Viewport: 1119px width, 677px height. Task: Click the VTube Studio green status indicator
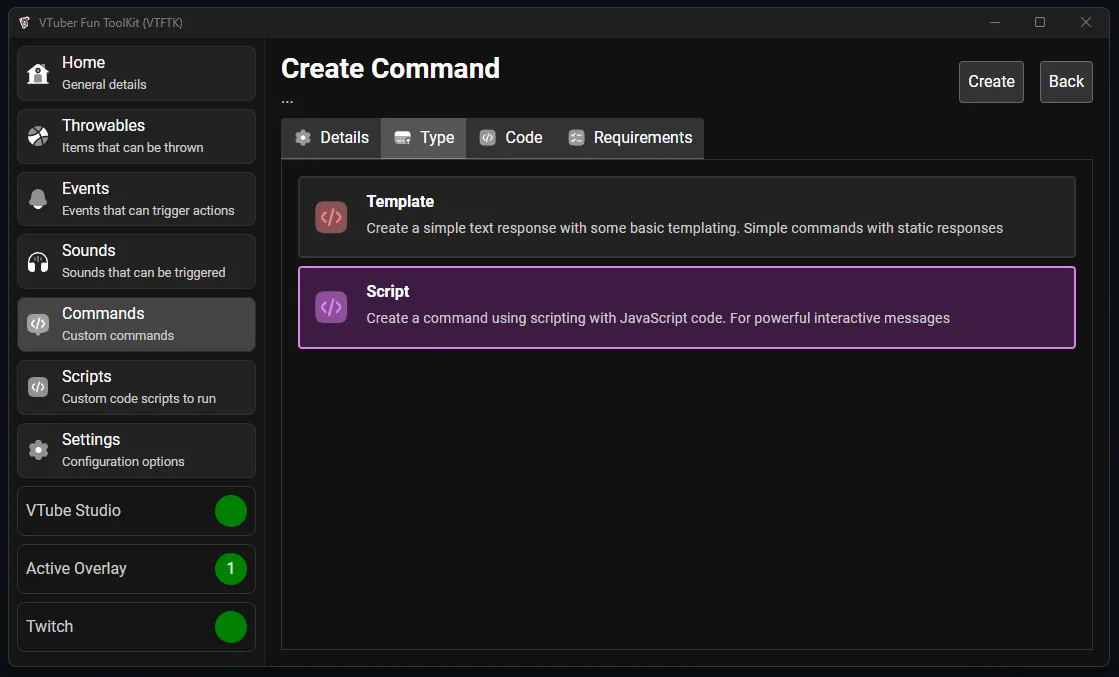[231, 511]
